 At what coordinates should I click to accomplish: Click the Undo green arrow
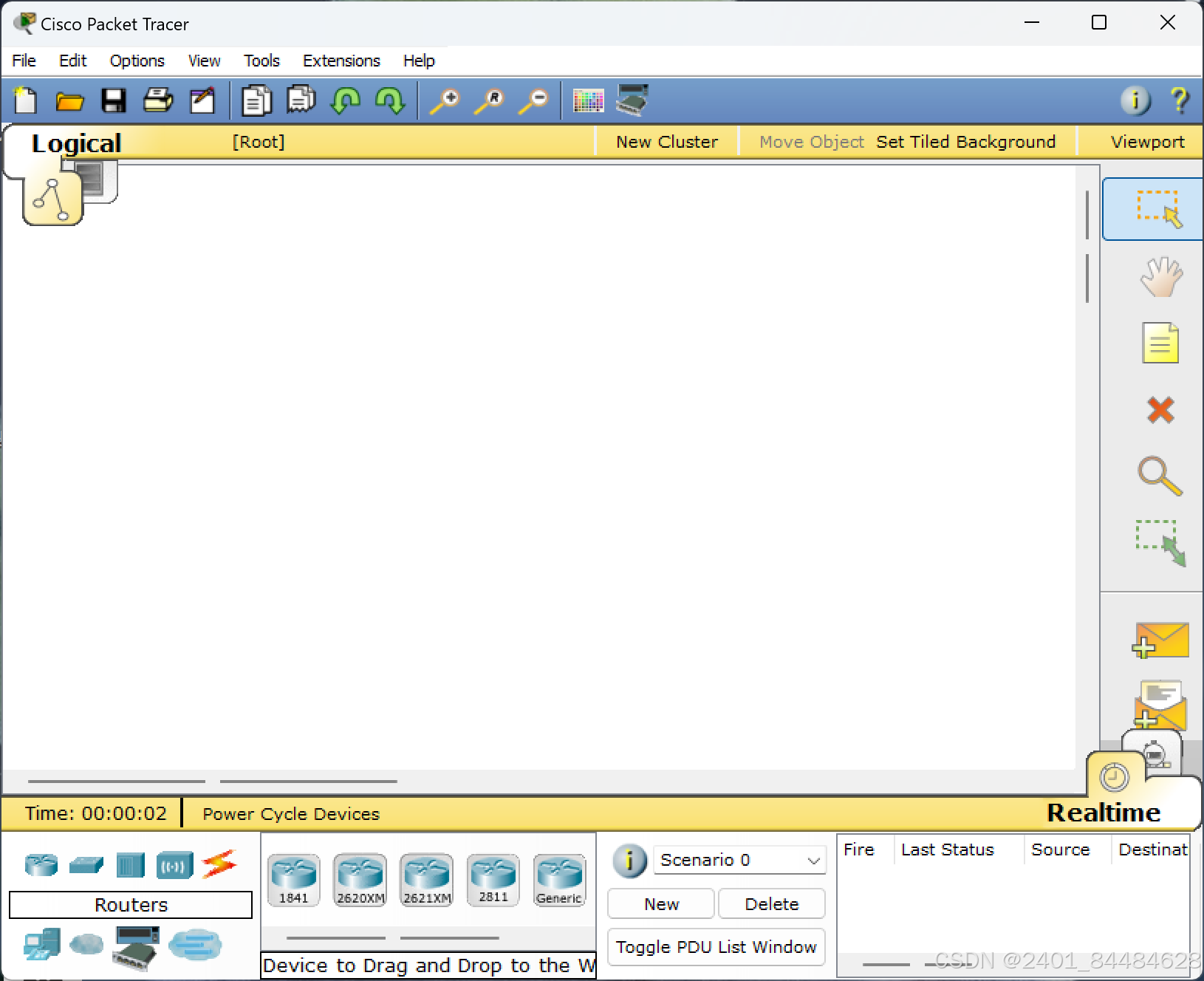[345, 100]
